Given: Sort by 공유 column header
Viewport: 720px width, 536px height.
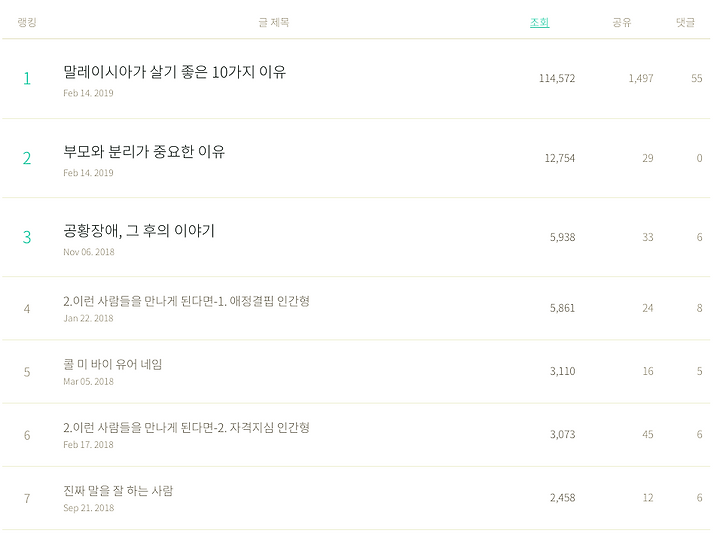Looking at the screenshot, I should tap(622, 22).
